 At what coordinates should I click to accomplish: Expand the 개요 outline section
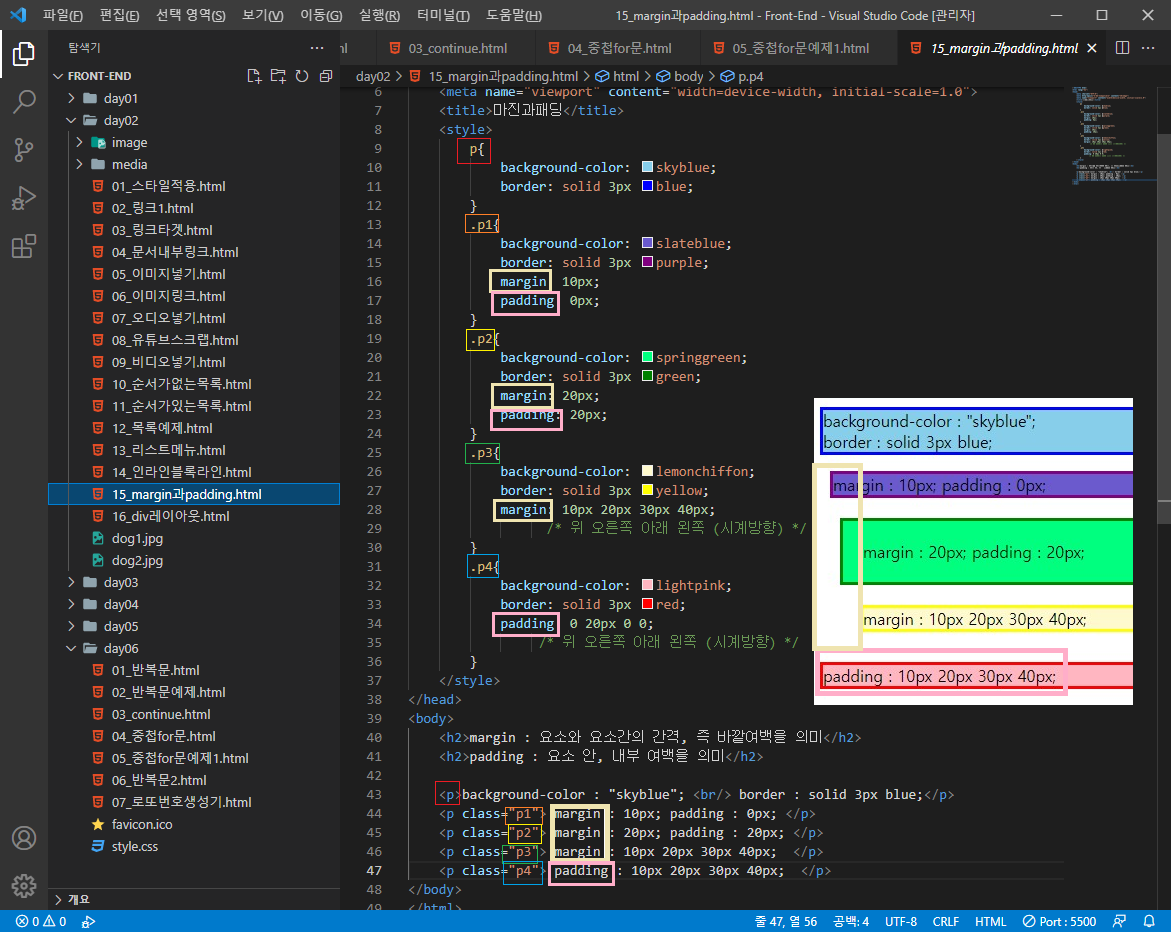194,899
